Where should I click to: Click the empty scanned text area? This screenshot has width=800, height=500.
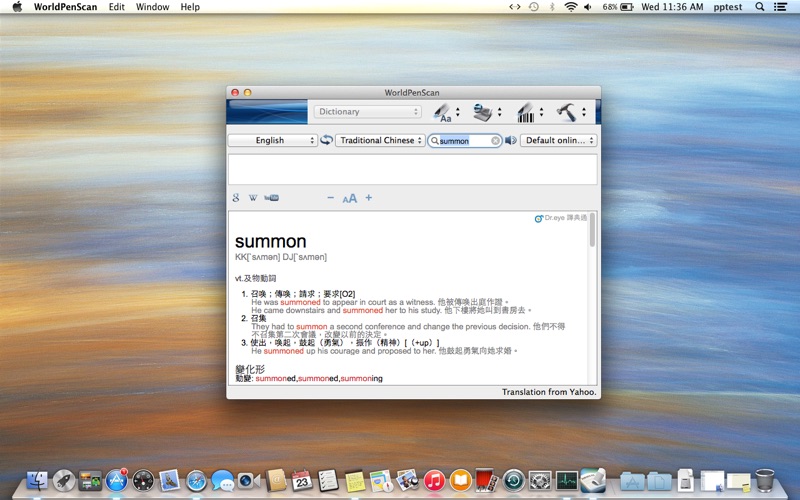pyautogui.click(x=412, y=169)
